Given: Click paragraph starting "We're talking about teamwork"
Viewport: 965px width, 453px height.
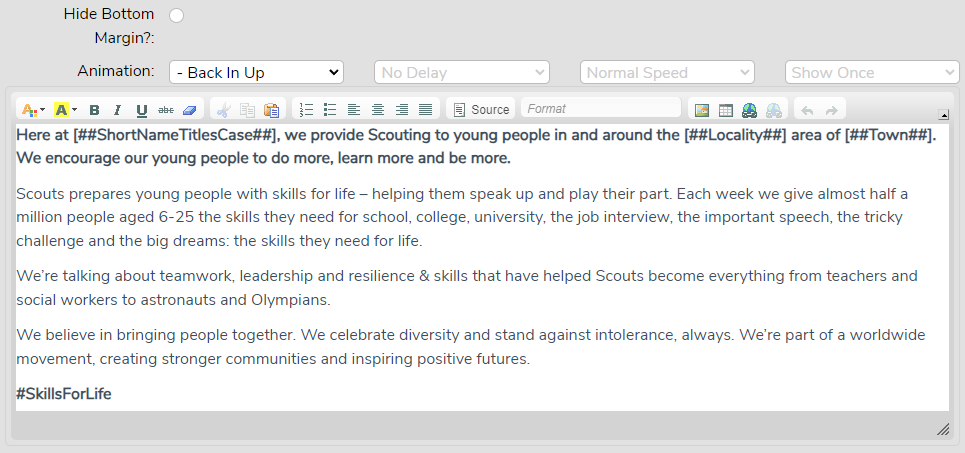Looking at the screenshot, I should [466, 288].
